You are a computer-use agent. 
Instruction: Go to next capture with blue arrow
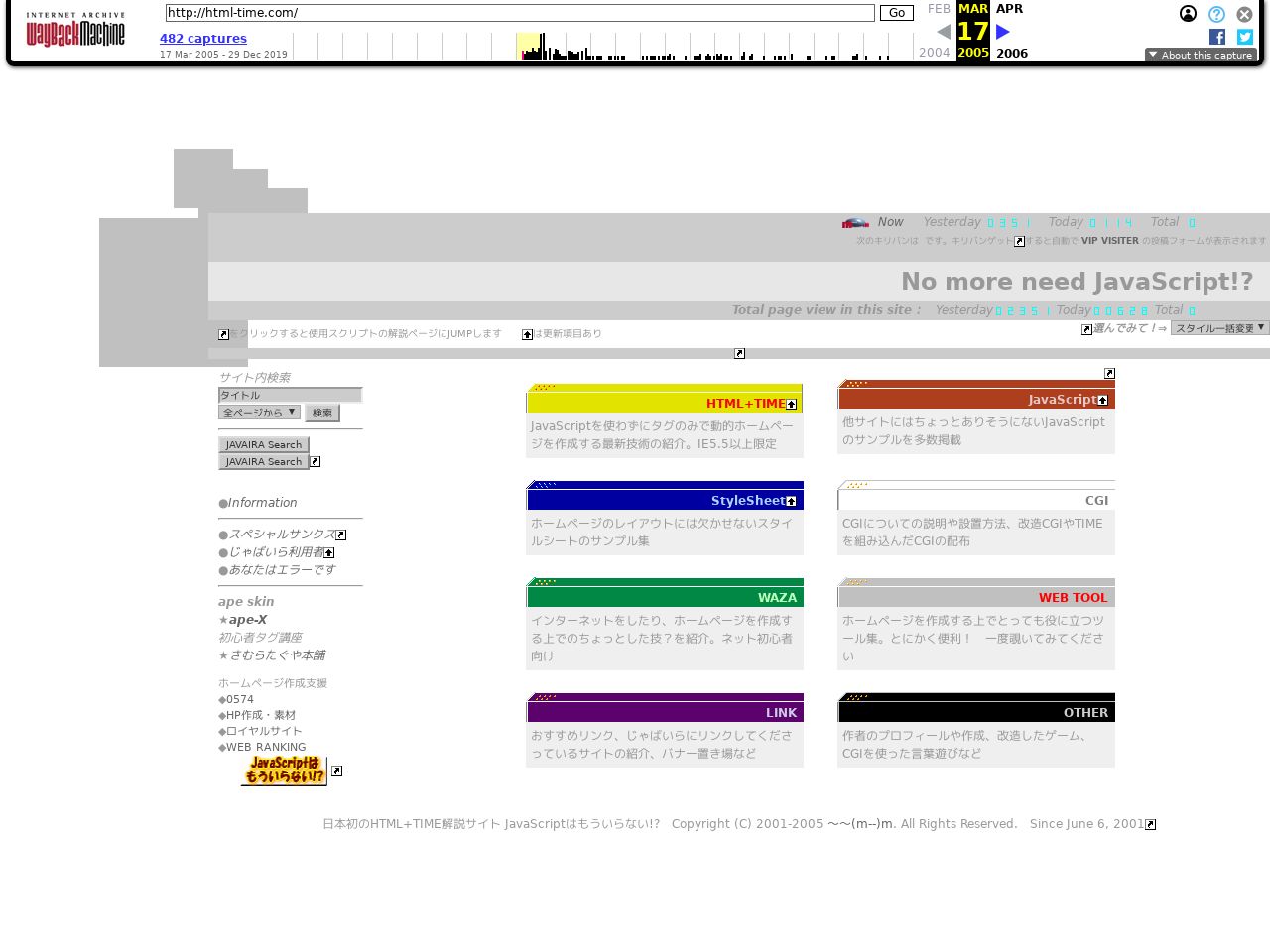(x=1003, y=32)
